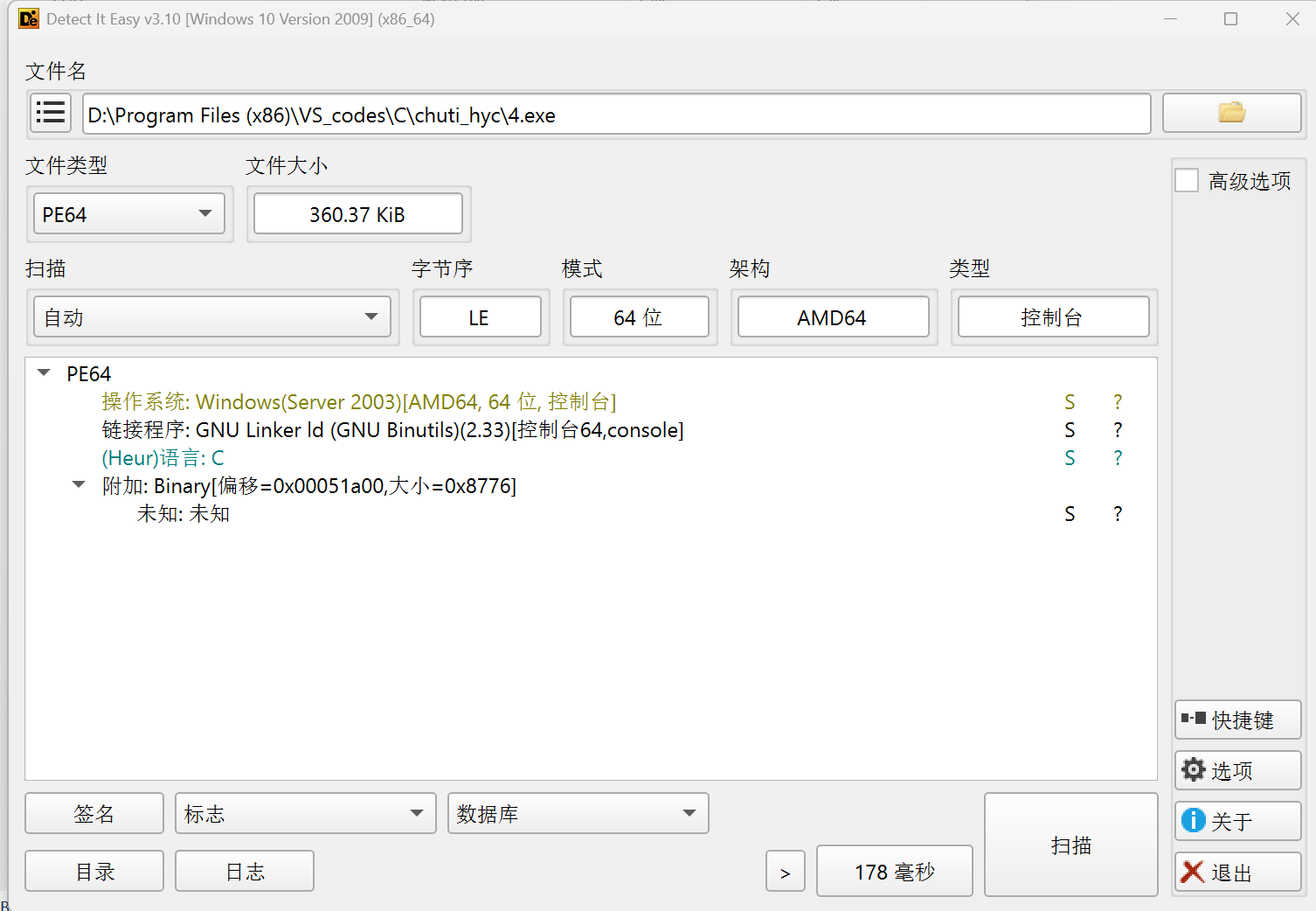Enable the 高级选项 checkbox
Viewport: 1316px width, 911px height.
click(x=1187, y=179)
